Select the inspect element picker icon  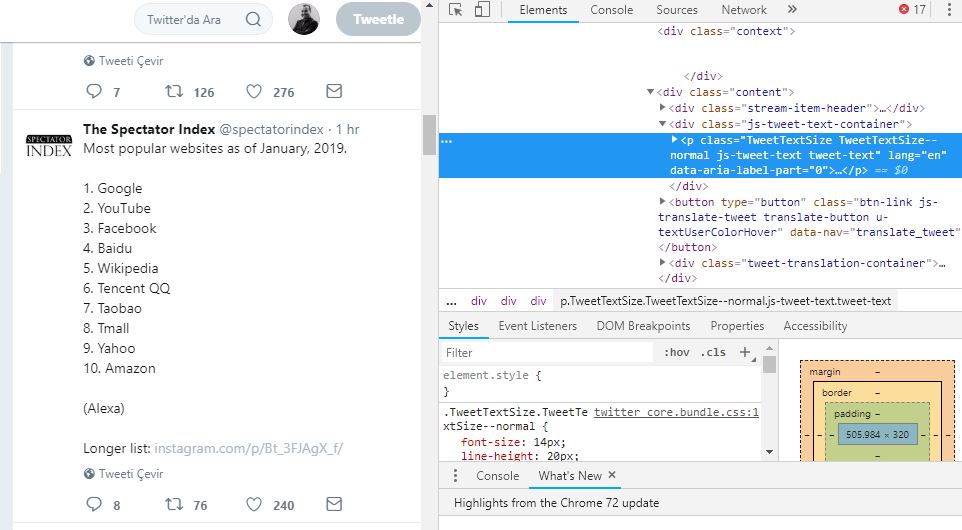click(x=455, y=10)
